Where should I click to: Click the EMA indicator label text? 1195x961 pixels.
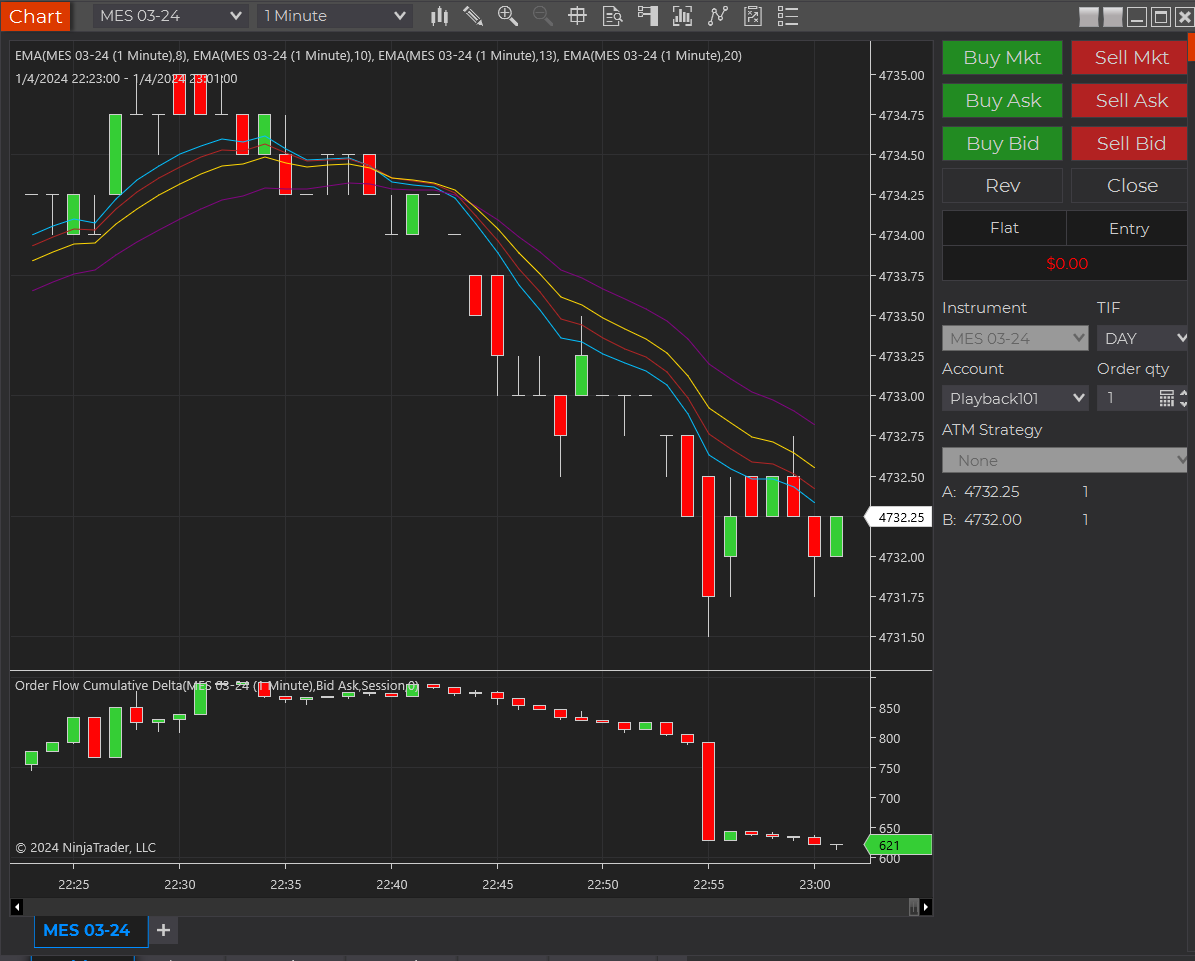coord(378,56)
